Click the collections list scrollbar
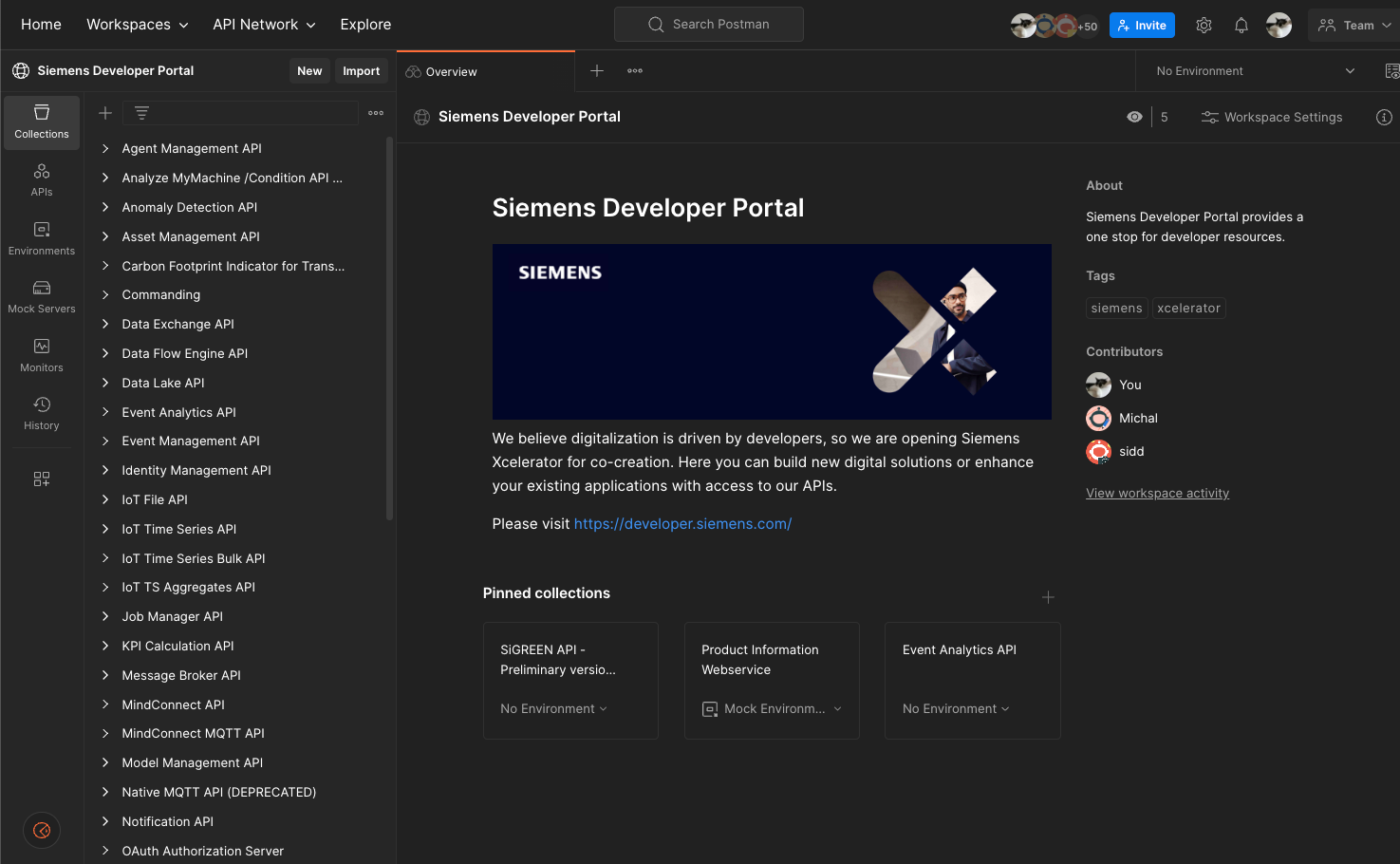 tap(389, 328)
